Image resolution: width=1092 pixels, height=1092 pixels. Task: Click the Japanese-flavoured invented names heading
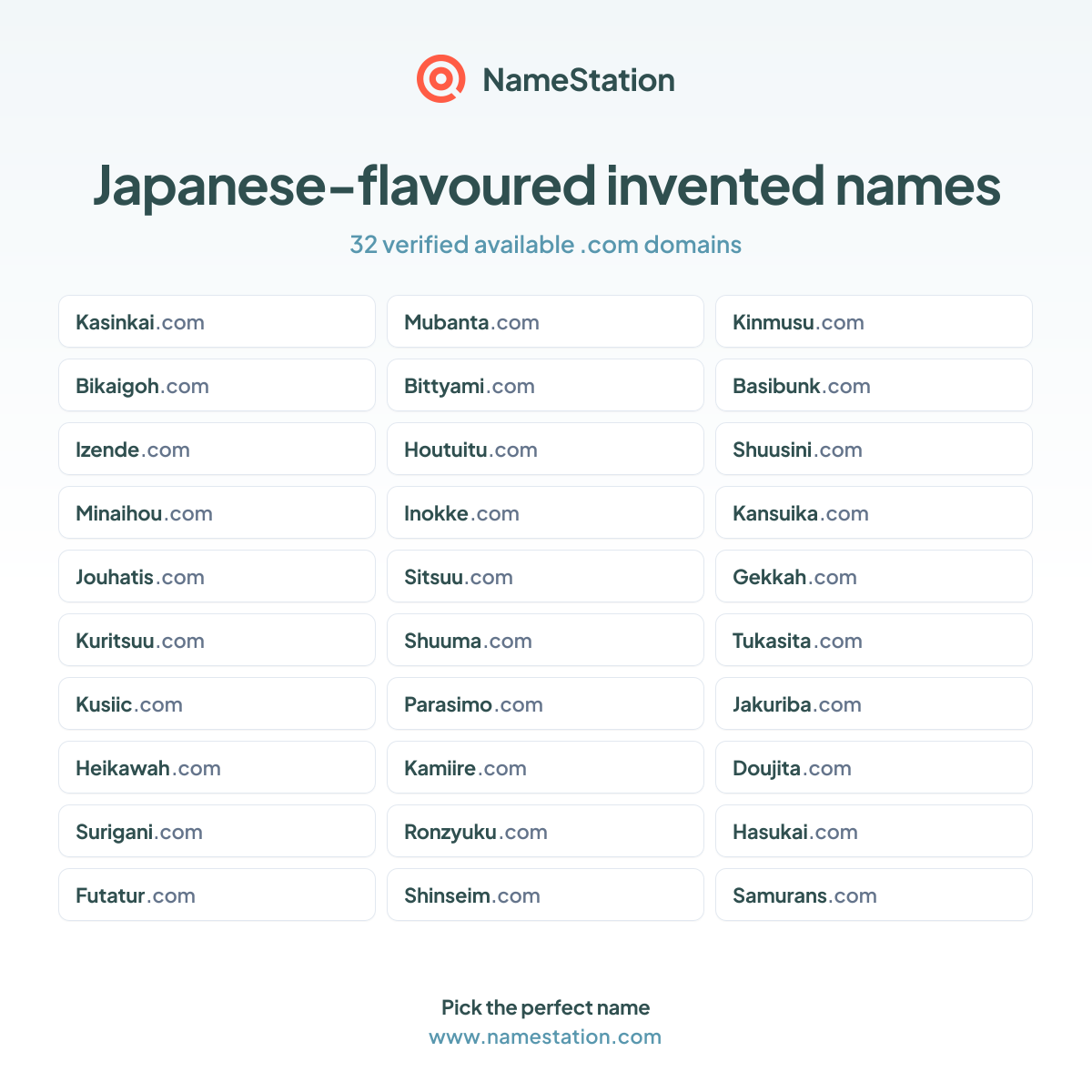pyautogui.click(x=546, y=186)
